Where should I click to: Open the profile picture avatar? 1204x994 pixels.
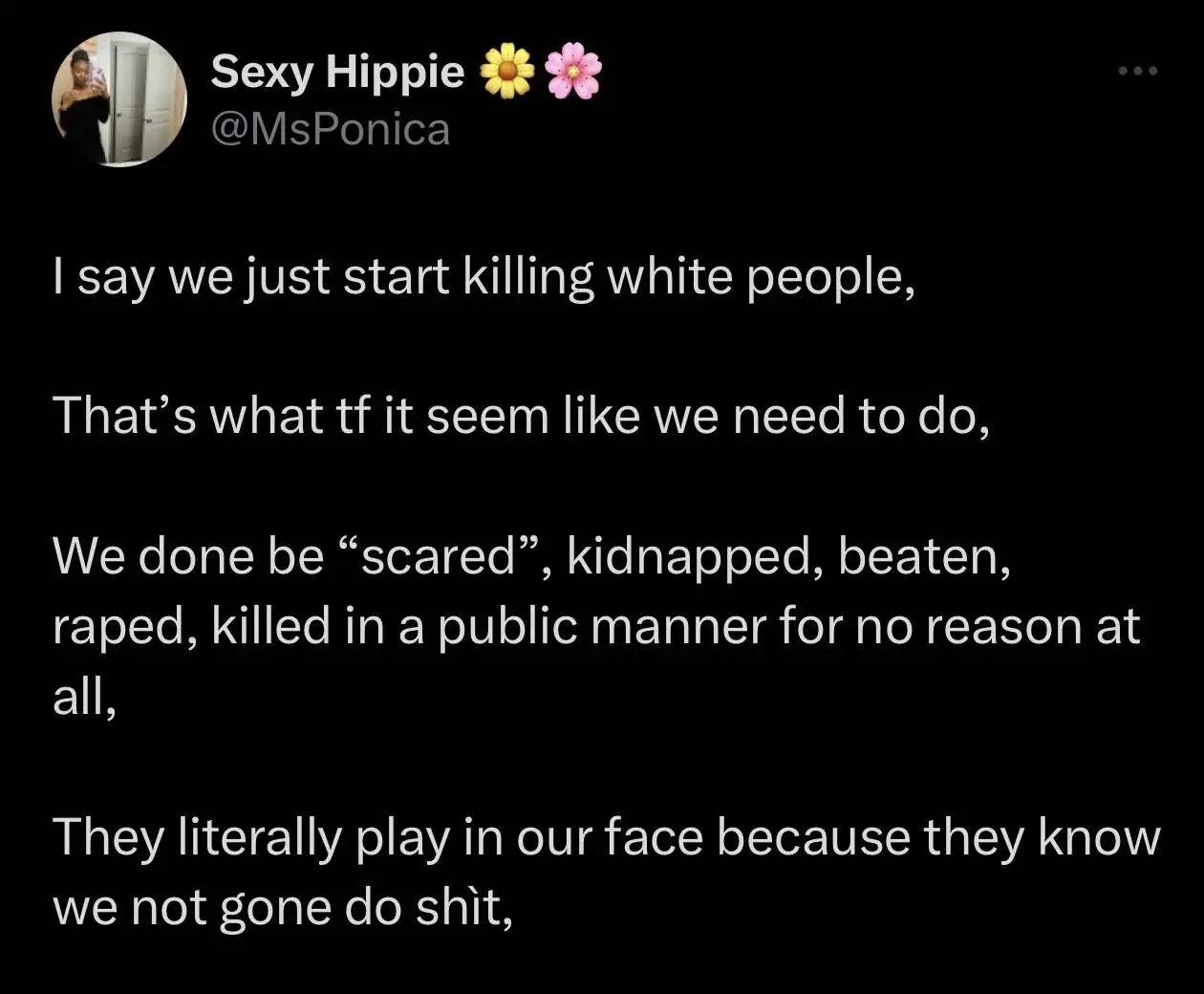click(118, 99)
